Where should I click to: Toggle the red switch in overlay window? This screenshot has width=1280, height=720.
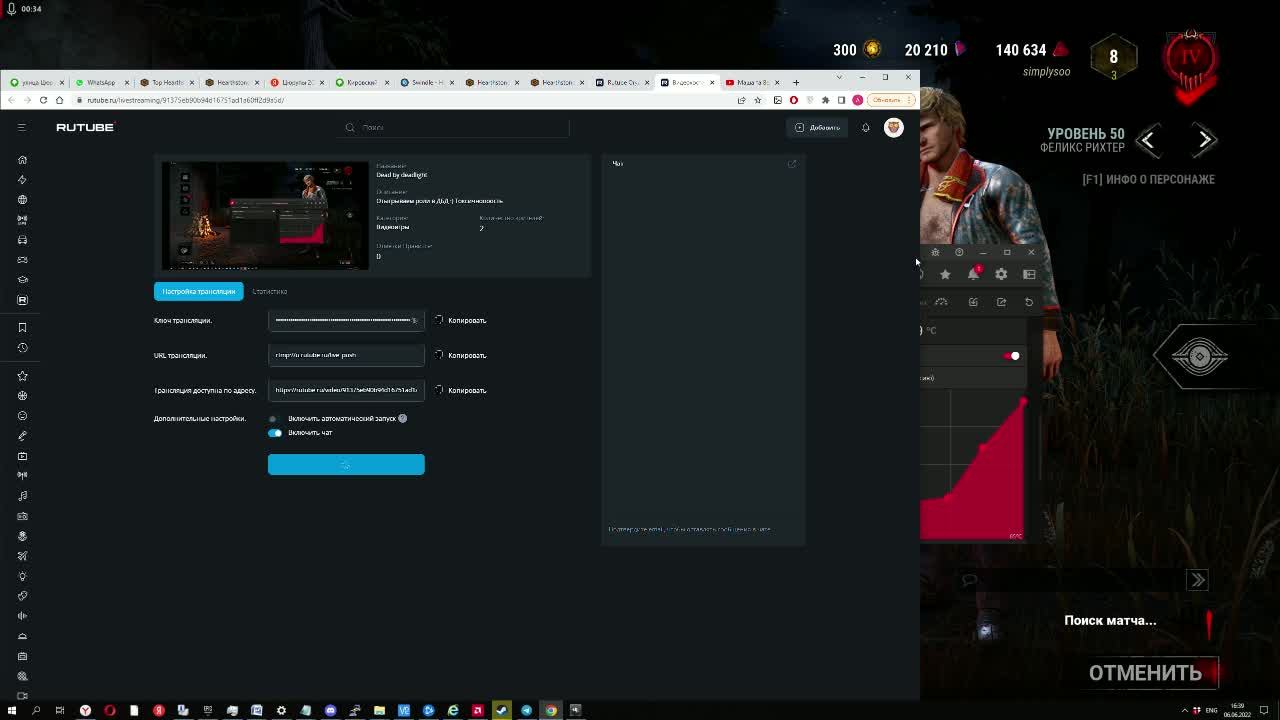pyautogui.click(x=1012, y=356)
